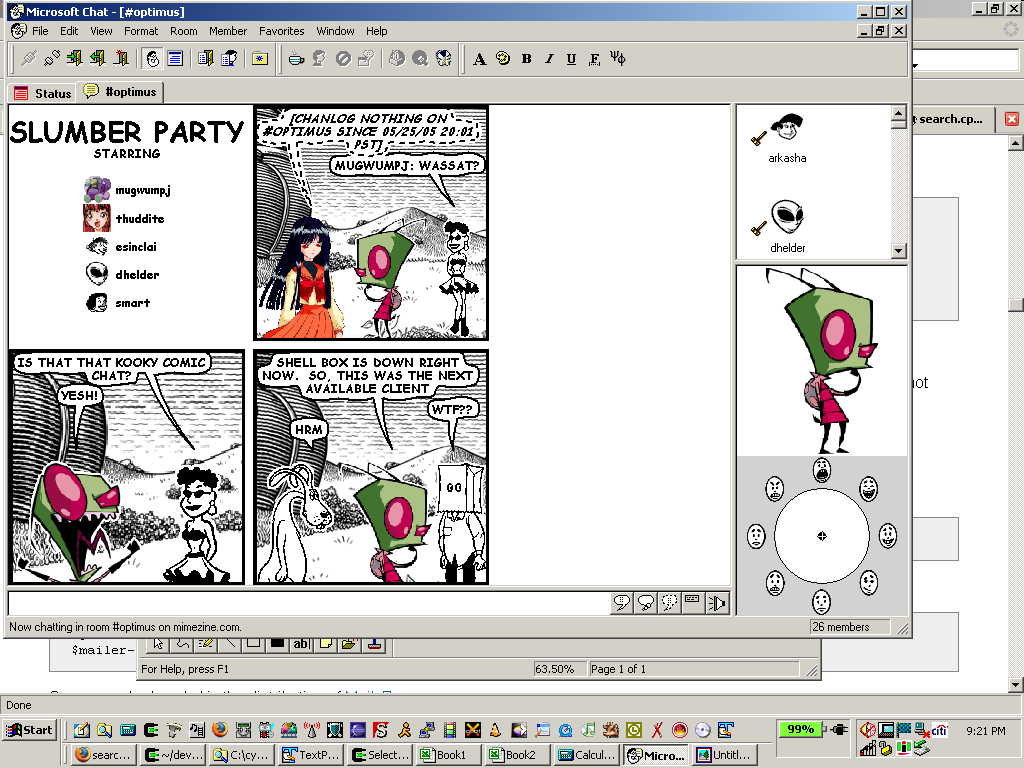1024x768 pixels.
Task: Pick the scared face on the emotion wheel
Action: point(775,583)
